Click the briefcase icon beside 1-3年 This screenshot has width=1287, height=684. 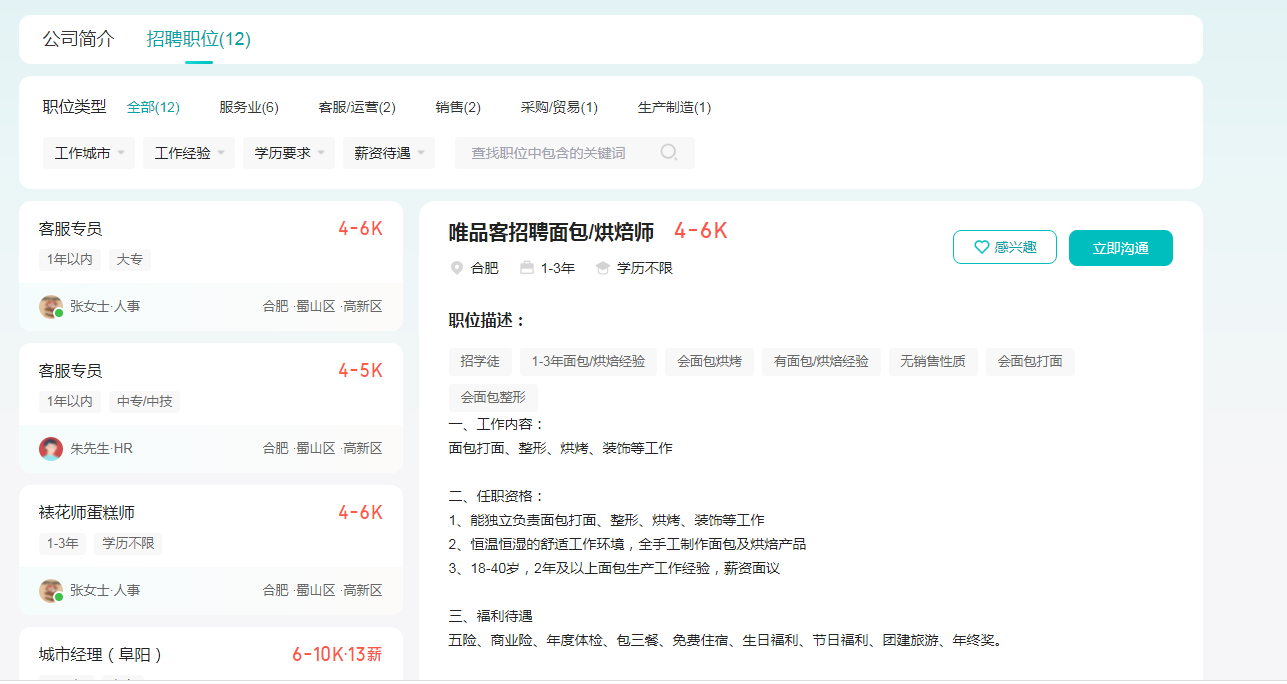527,268
